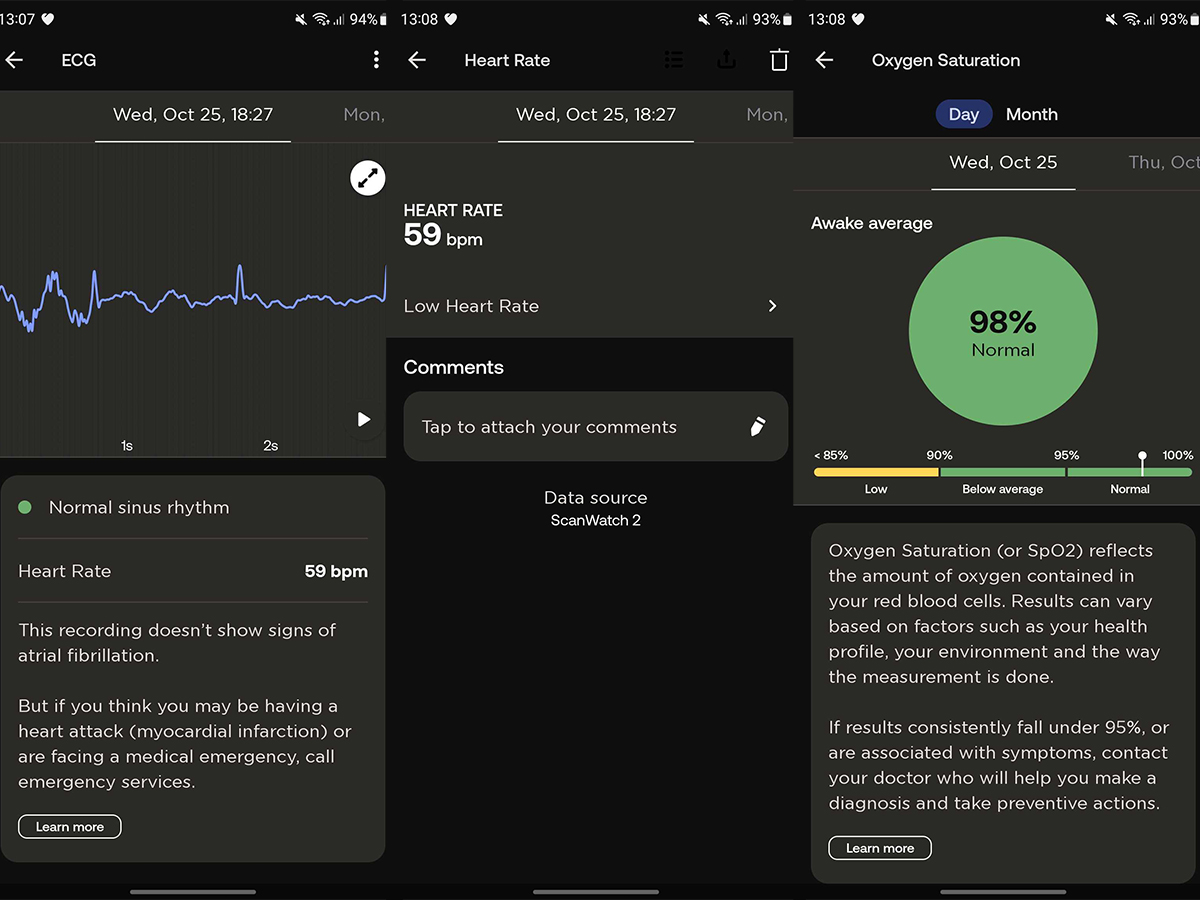Switch to the Thu, Oct oxygen tab
The width and height of the screenshot is (1200, 900).
click(1162, 162)
